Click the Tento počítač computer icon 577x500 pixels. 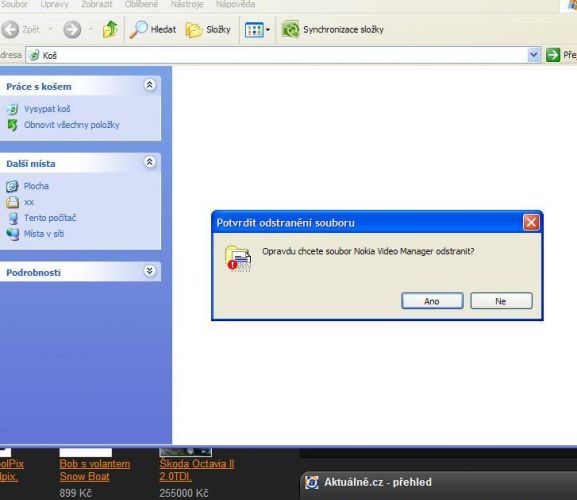click(13, 218)
